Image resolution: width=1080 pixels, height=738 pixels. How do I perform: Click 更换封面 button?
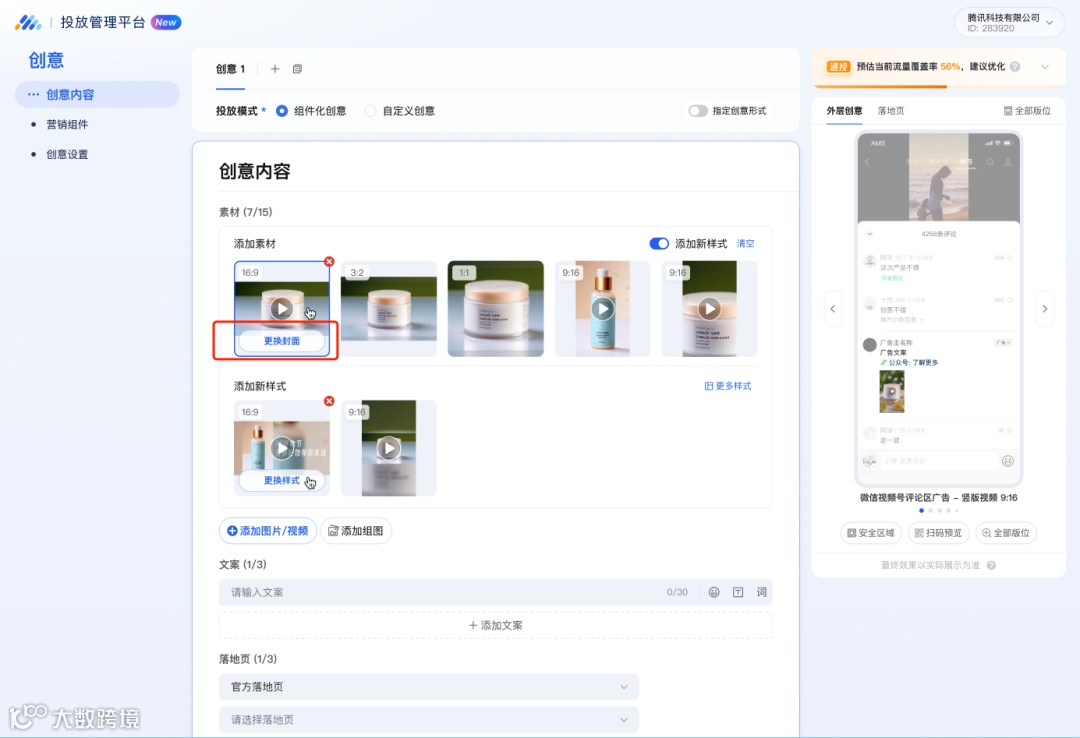pyautogui.click(x=282, y=341)
